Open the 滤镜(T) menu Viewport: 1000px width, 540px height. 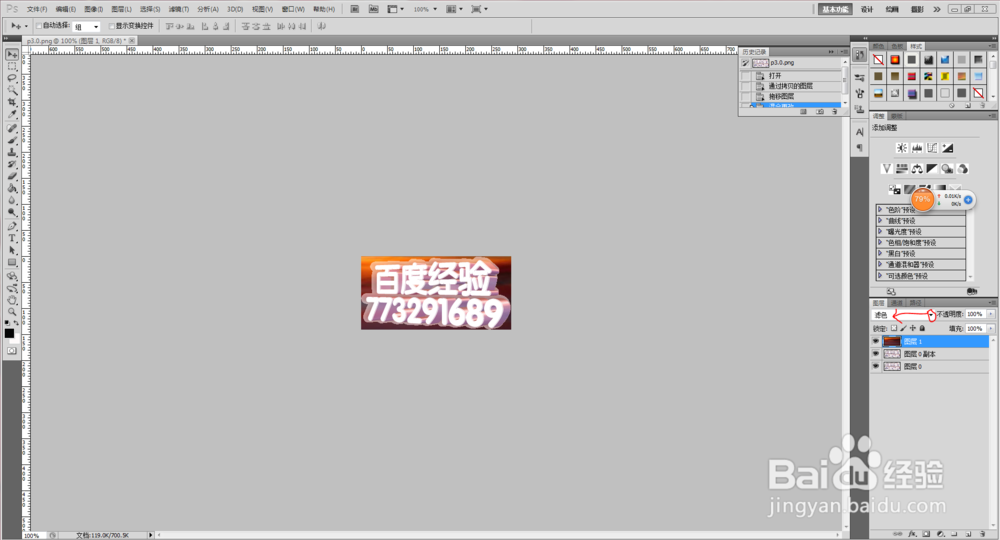179,10
